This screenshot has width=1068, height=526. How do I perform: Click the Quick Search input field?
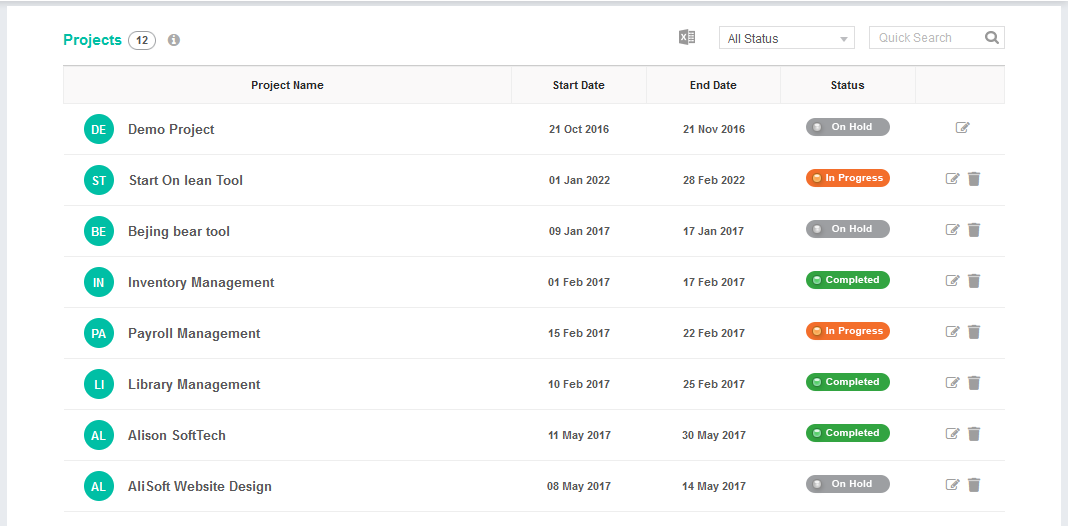coord(924,38)
